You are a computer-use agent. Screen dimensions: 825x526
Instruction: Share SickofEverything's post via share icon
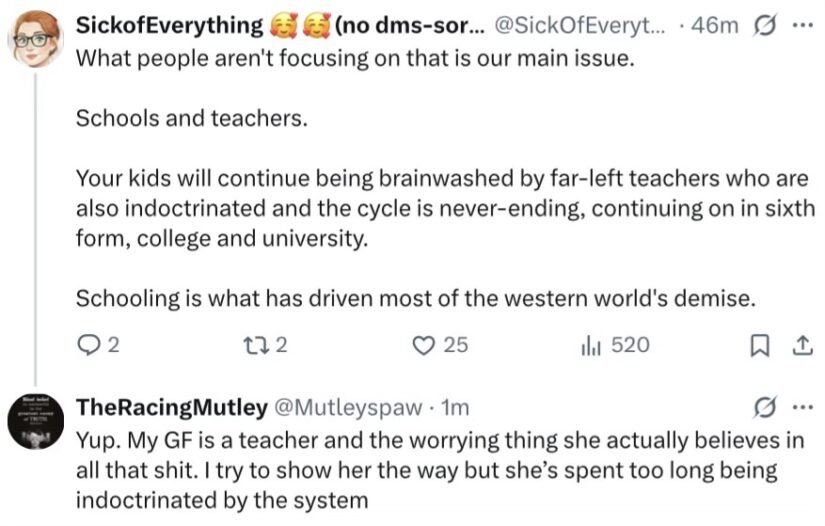pyautogui.click(x=802, y=346)
